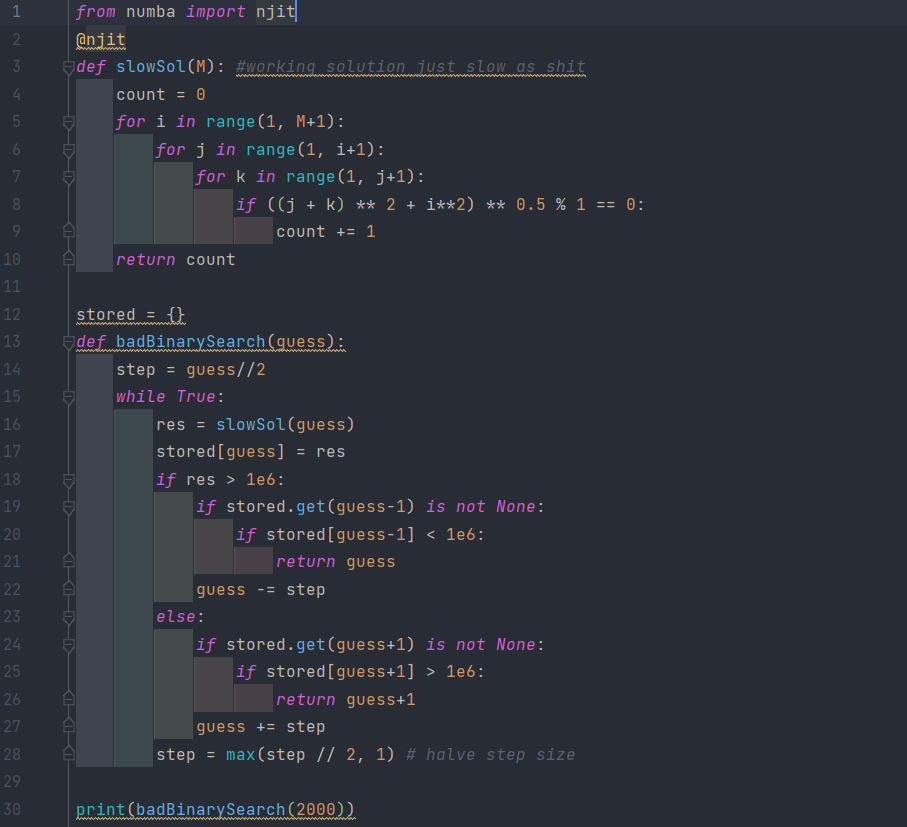Click the 'return count' statement

pyautogui.click(x=175, y=260)
